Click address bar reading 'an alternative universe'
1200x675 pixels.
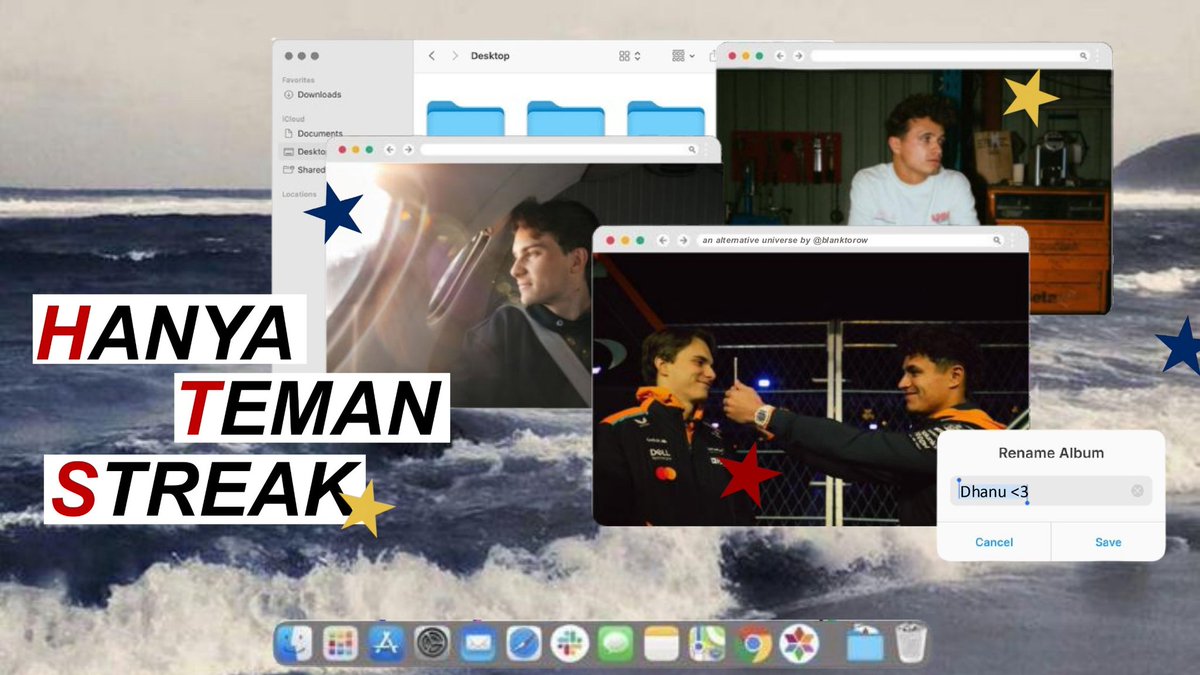850,240
